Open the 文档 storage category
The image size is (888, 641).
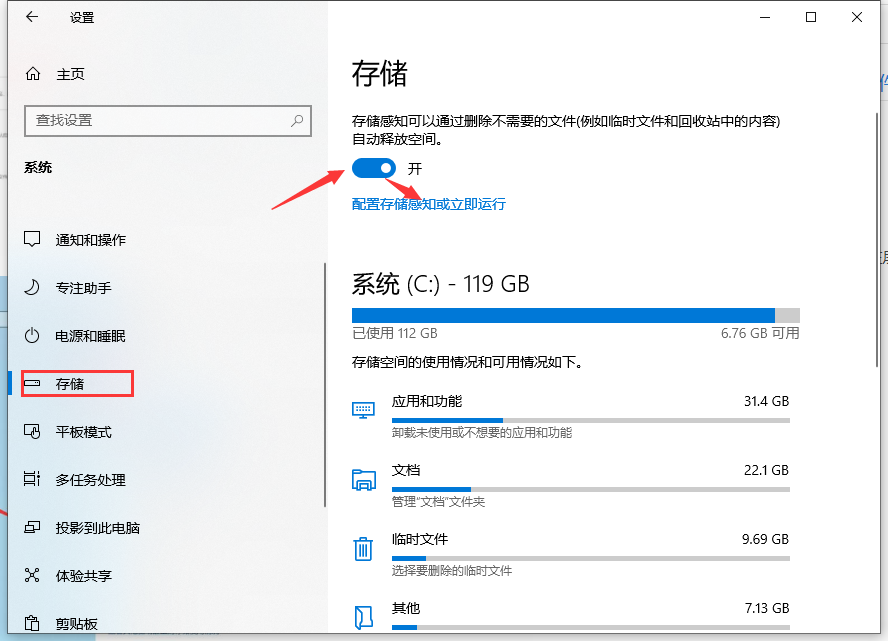click(x=406, y=470)
